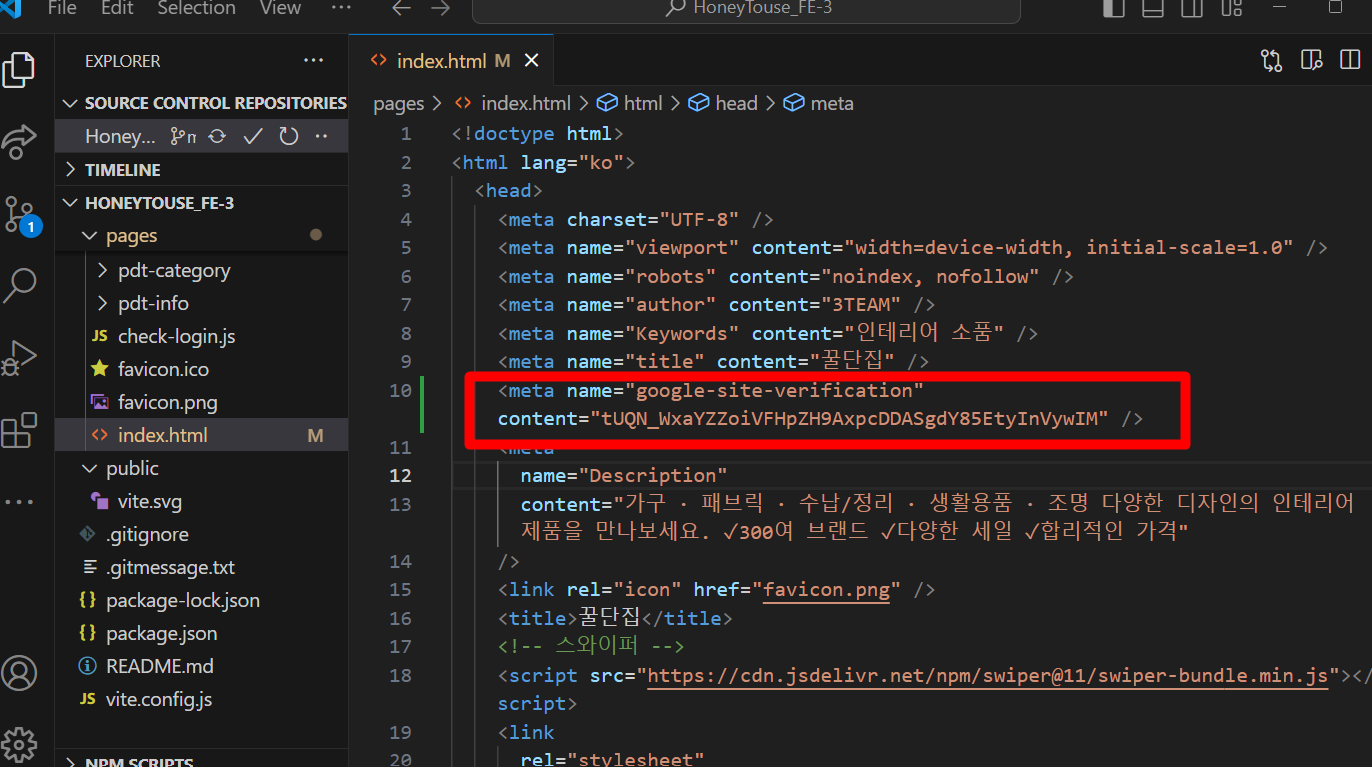
Task: Close the index.html tab
Action: [532, 61]
